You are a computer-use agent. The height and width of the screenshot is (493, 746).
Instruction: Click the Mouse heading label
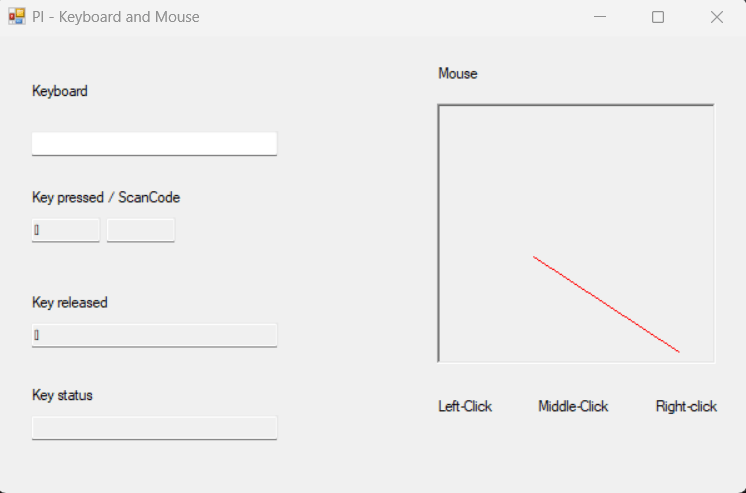pyautogui.click(x=458, y=73)
